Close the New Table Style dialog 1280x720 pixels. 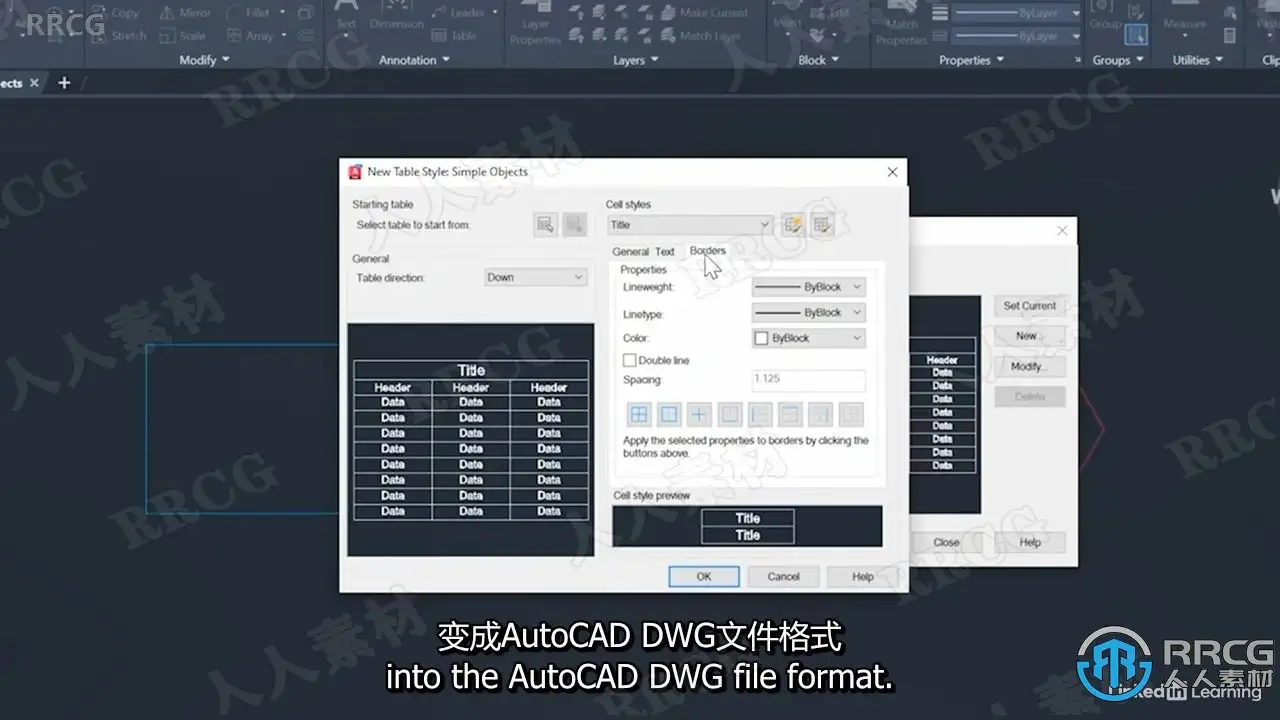point(892,172)
